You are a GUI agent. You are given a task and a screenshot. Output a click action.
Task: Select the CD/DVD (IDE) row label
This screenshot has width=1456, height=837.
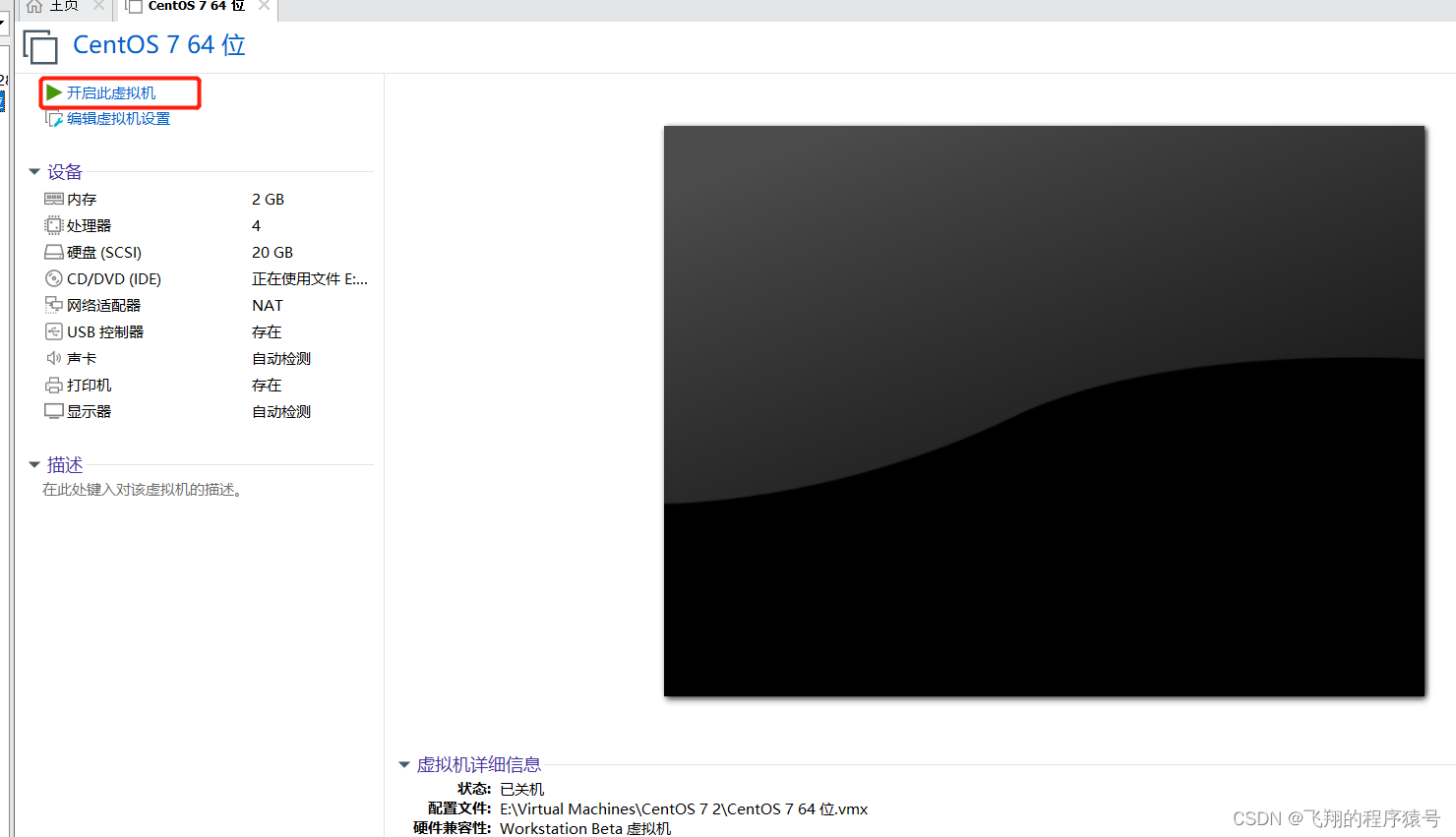114,279
